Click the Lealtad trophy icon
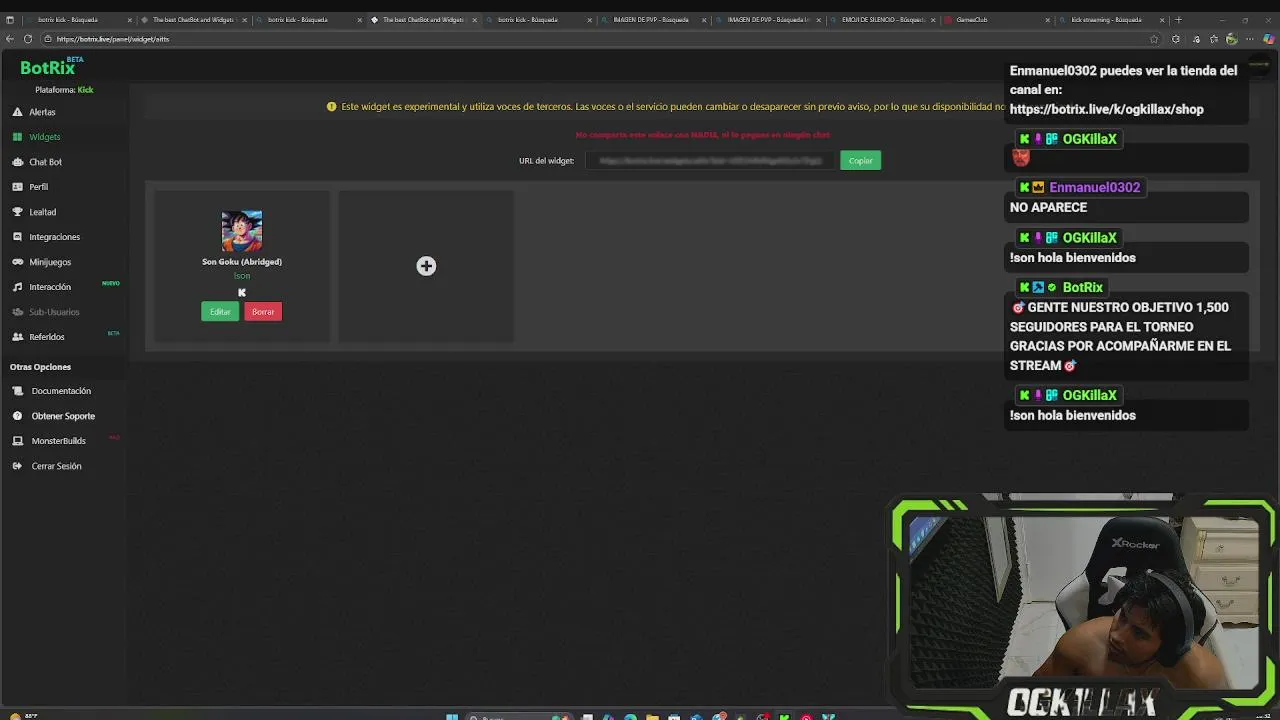The width and height of the screenshot is (1280, 720). [x=18, y=212]
